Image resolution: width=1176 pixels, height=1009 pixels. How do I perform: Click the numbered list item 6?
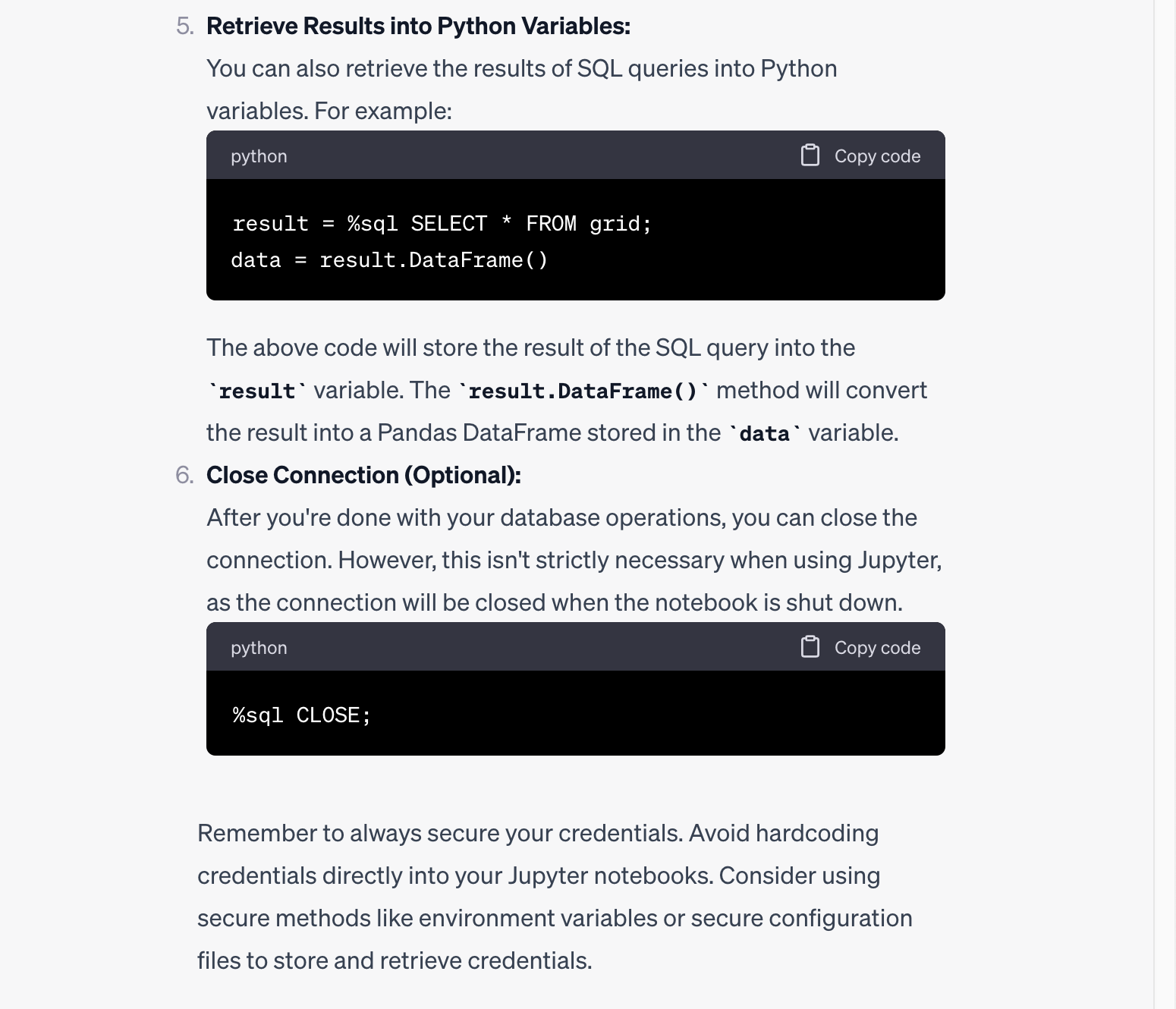184,474
